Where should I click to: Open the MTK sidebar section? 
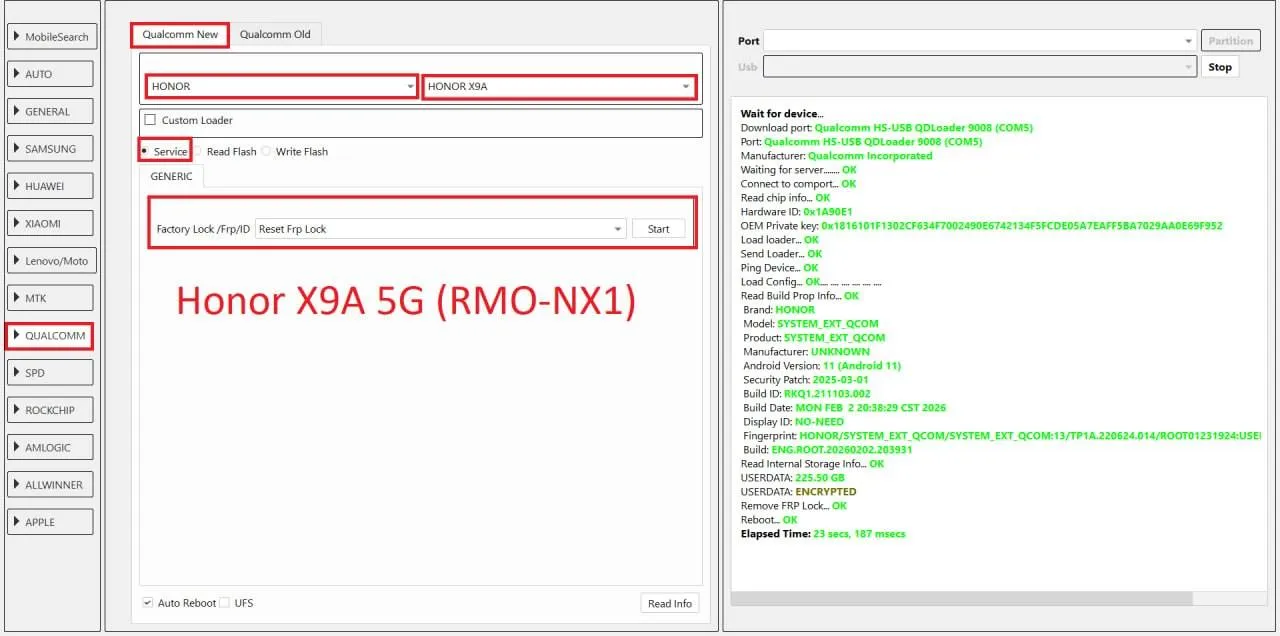50,298
